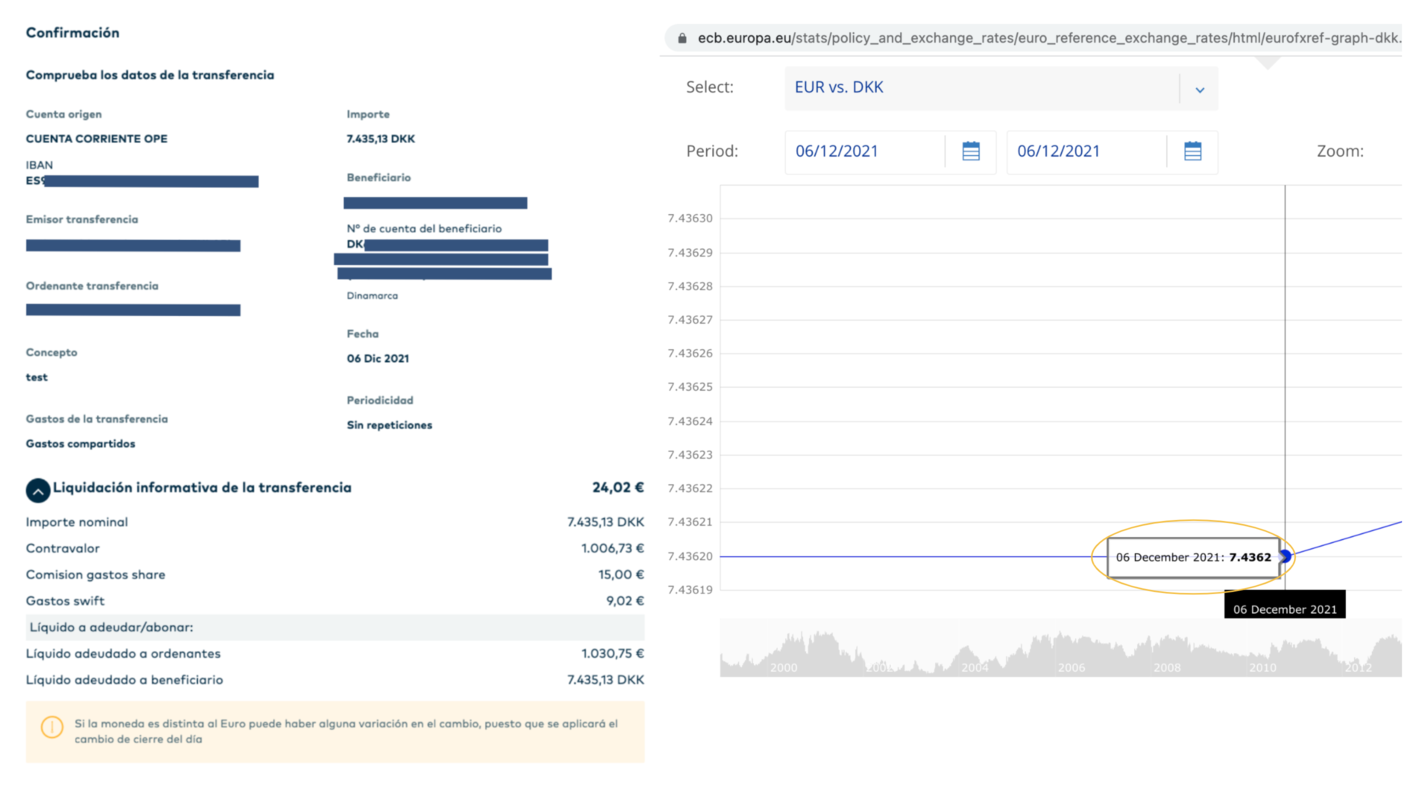Click the chevron on the Select dropdown
Image resolution: width=1420 pixels, height=791 pixels.
point(1199,89)
